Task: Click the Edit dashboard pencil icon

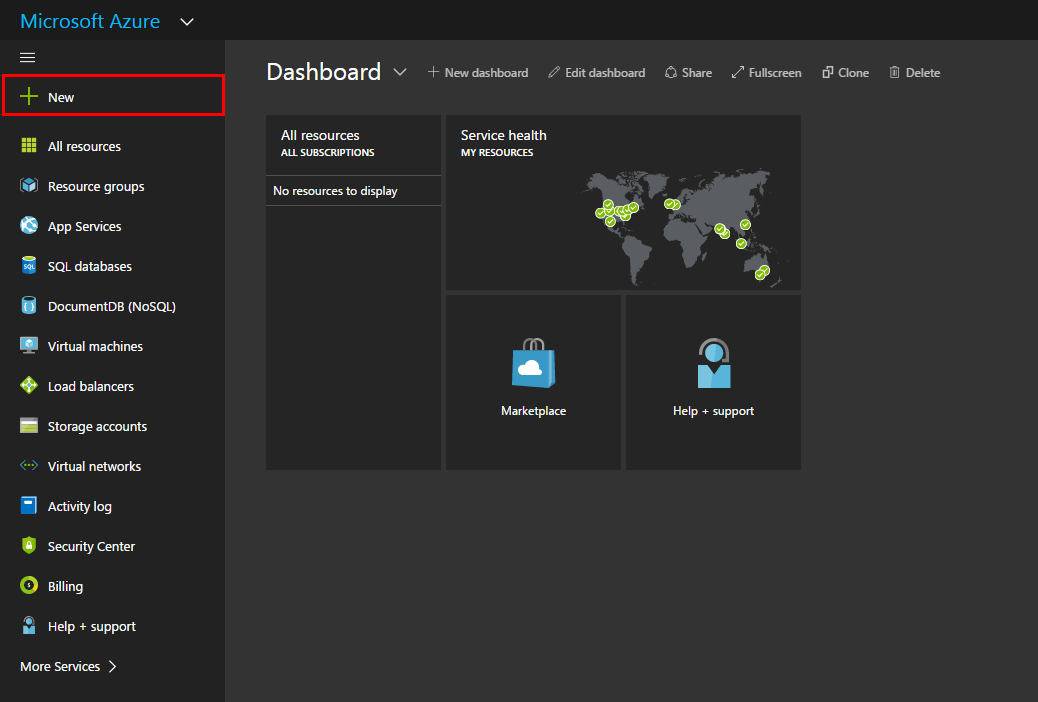Action: pos(553,72)
